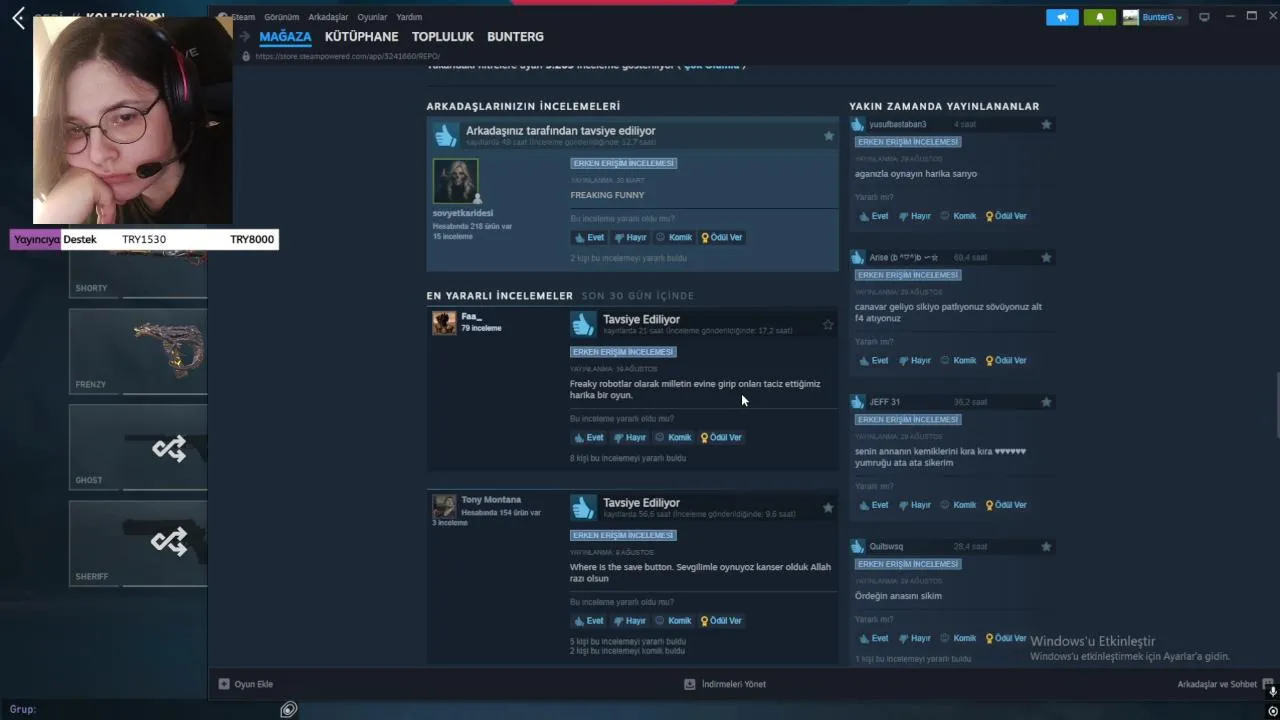The image size is (1280, 720).
Task: Open the notifications bell
Action: click(x=1100, y=17)
